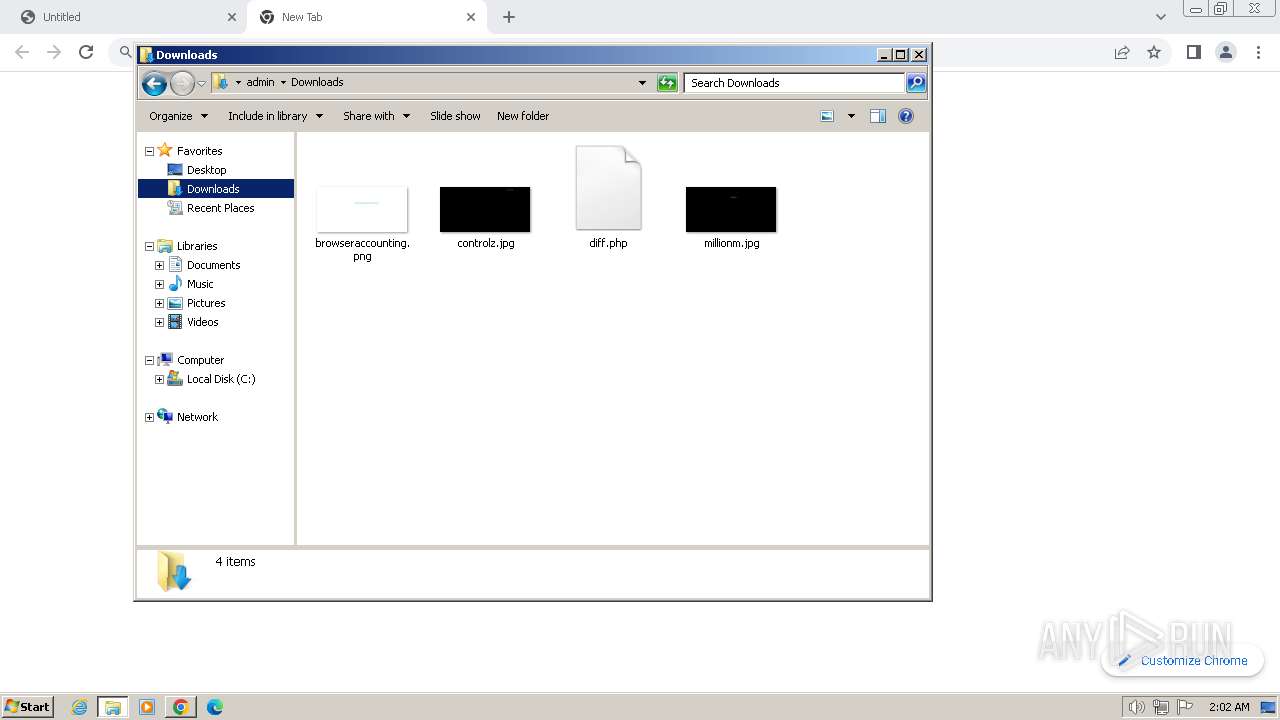1280x720 pixels.
Task: Switch to New Tab Chrome tab
Action: tap(366, 17)
